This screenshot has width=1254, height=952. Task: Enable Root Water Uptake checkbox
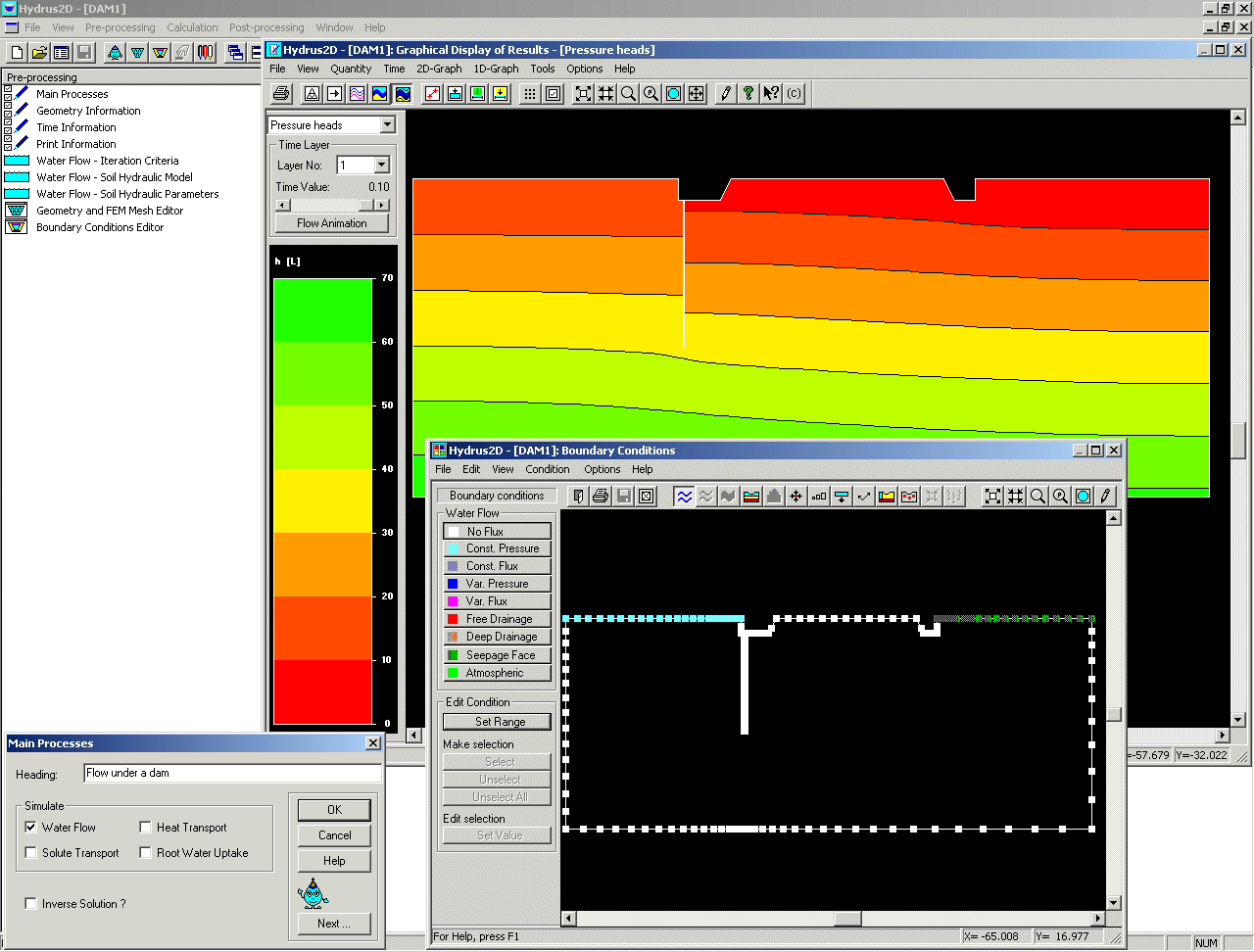[x=145, y=853]
